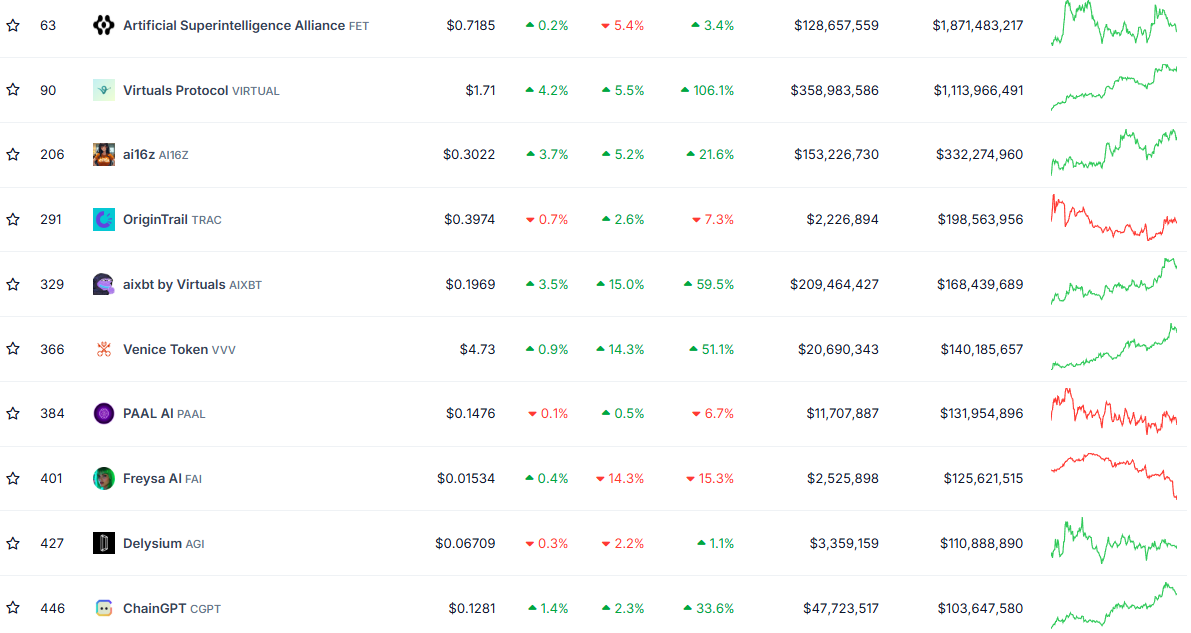Image resolution: width=1191 pixels, height=633 pixels.
Task: View Delysium sparkline chart
Action: [x=1114, y=541]
